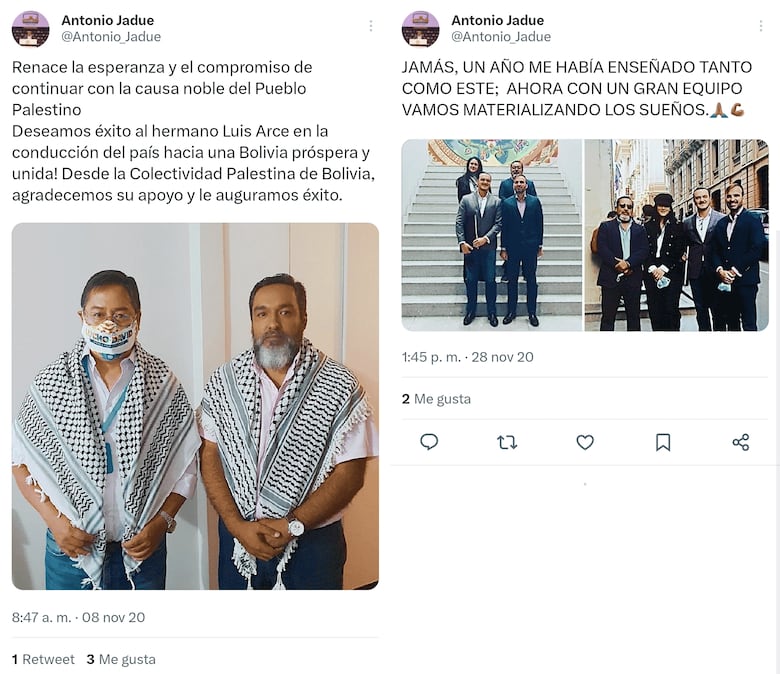Click left tweet profile avatar
Image resolution: width=780 pixels, height=674 pixels.
pos(30,29)
